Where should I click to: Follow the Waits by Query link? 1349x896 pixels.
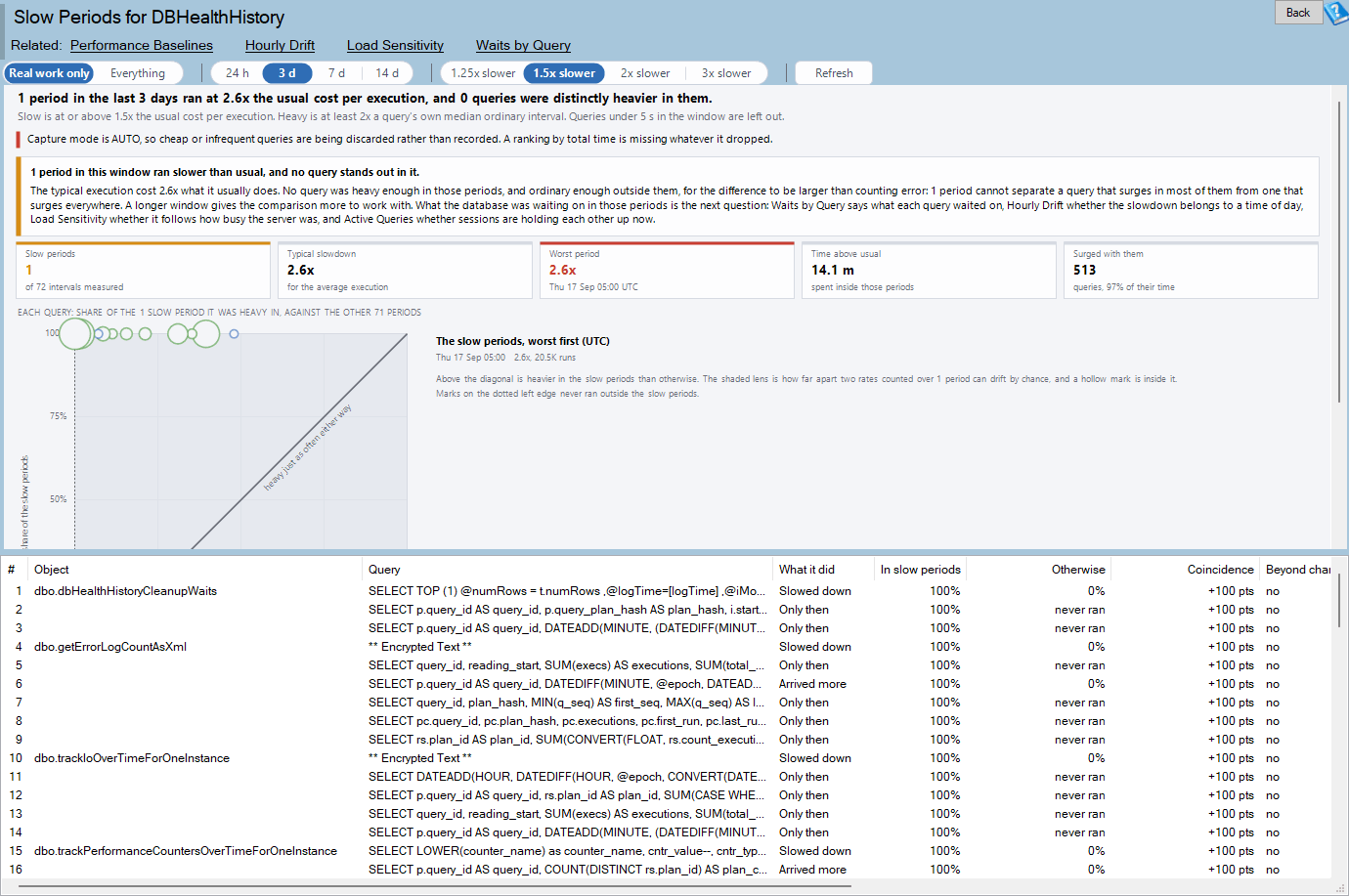[x=523, y=45]
